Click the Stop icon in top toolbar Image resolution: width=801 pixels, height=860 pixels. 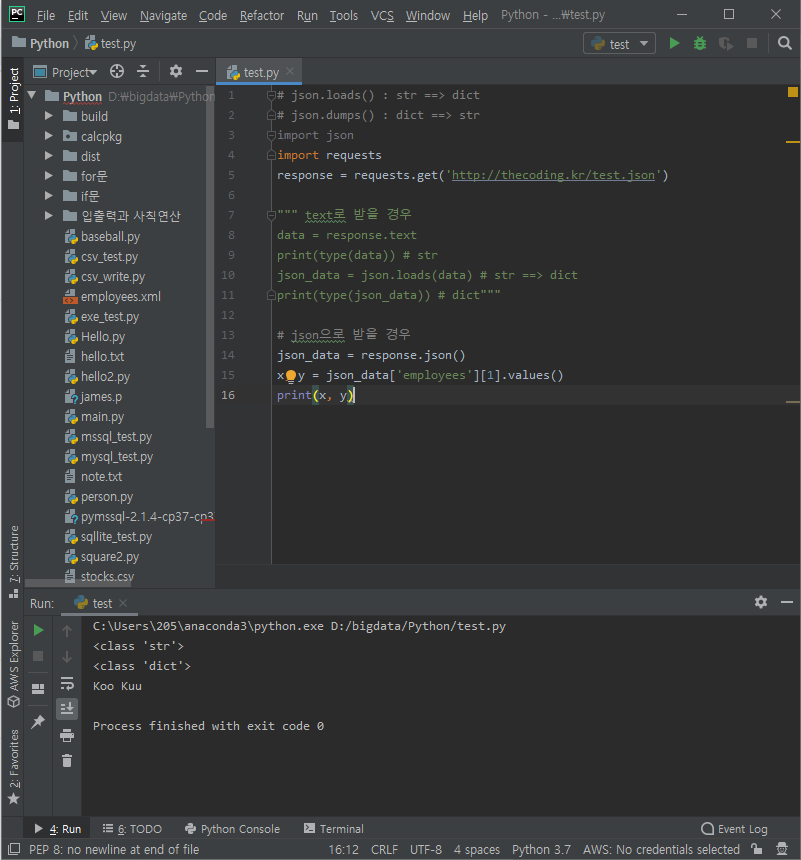(x=752, y=43)
